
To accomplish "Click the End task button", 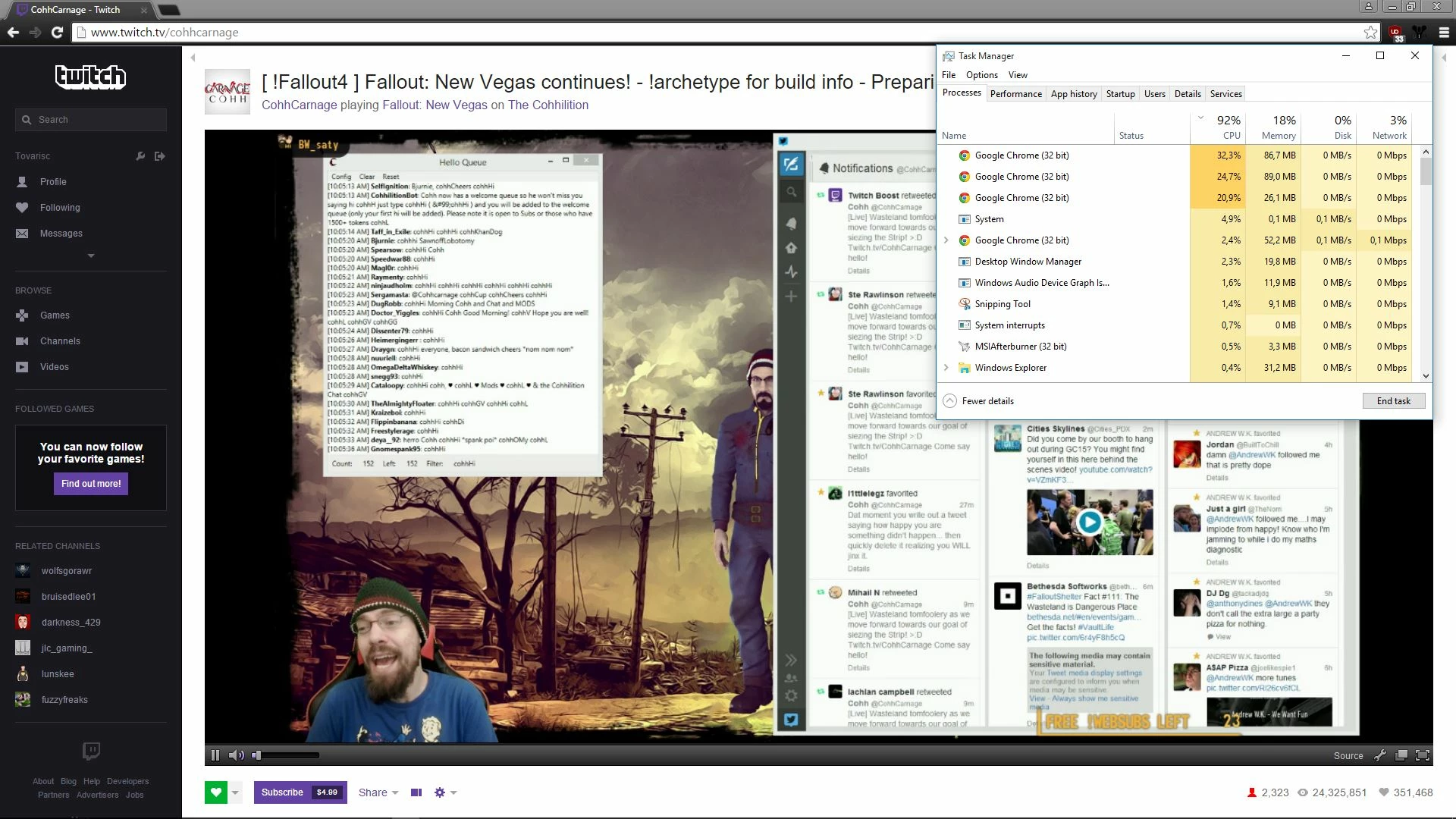I will [1393, 401].
